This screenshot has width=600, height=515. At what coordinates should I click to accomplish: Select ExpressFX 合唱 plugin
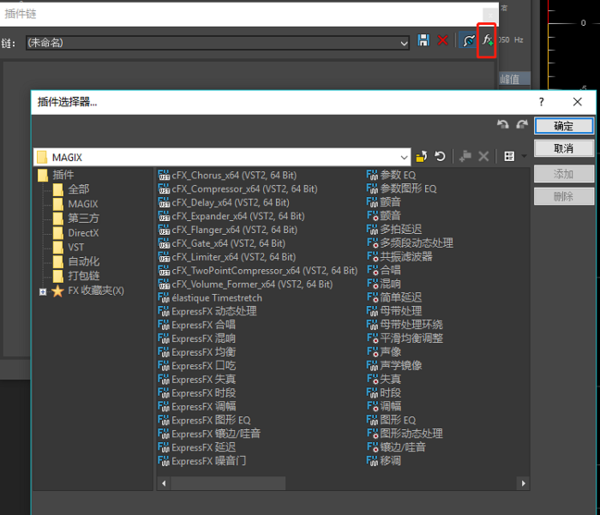197,325
